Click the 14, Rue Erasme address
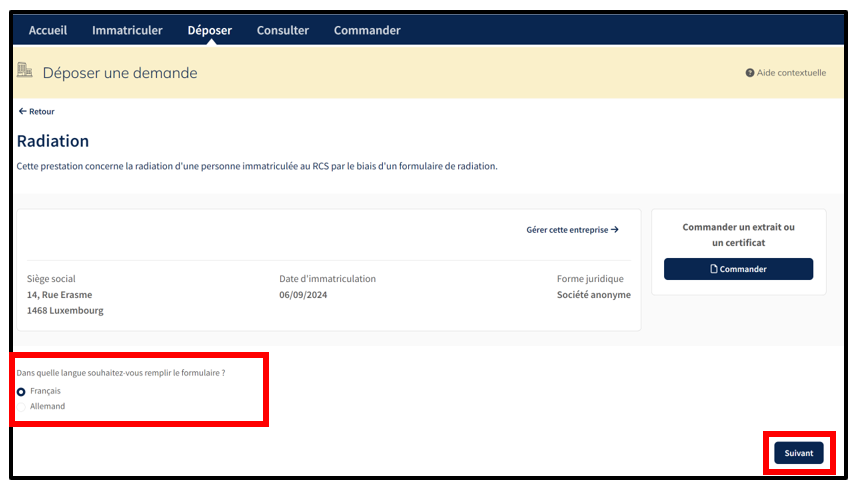This screenshot has width=858, height=488. pos(60,295)
